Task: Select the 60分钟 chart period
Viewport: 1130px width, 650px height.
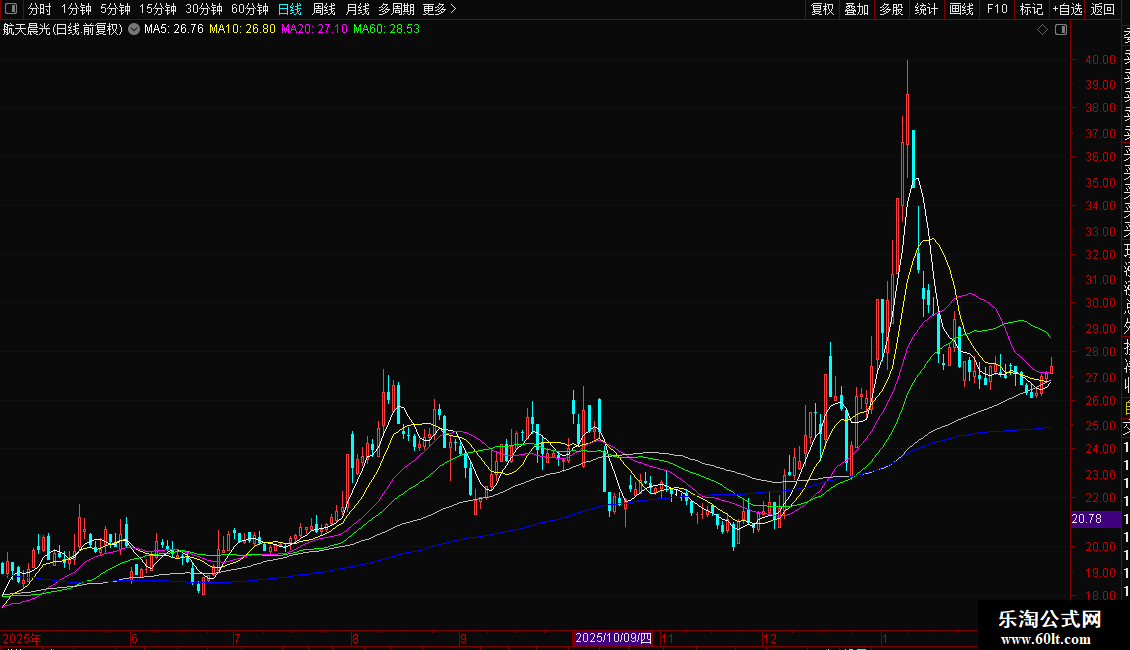Action: 250,9
